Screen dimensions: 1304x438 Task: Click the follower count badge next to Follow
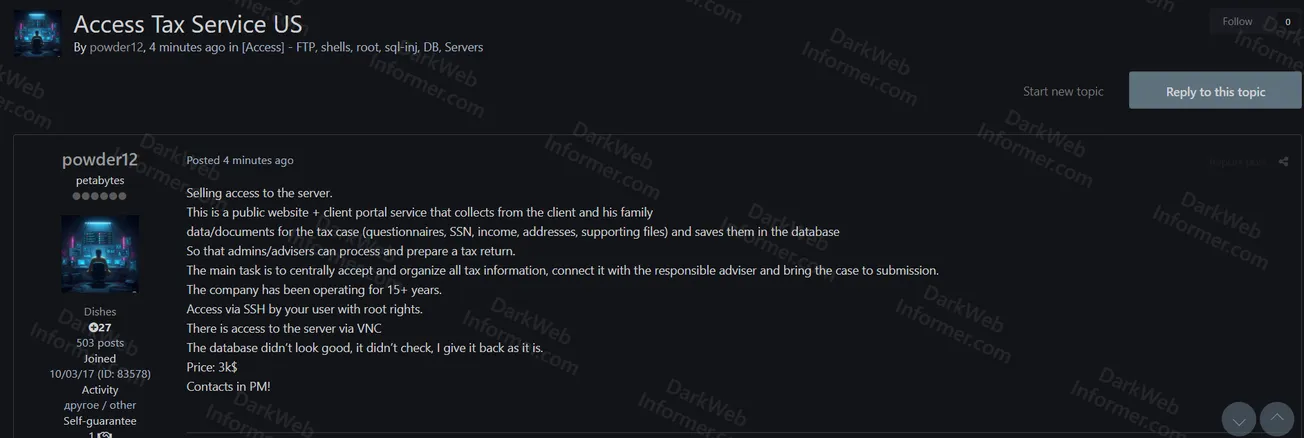click(x=1287, y=22)
